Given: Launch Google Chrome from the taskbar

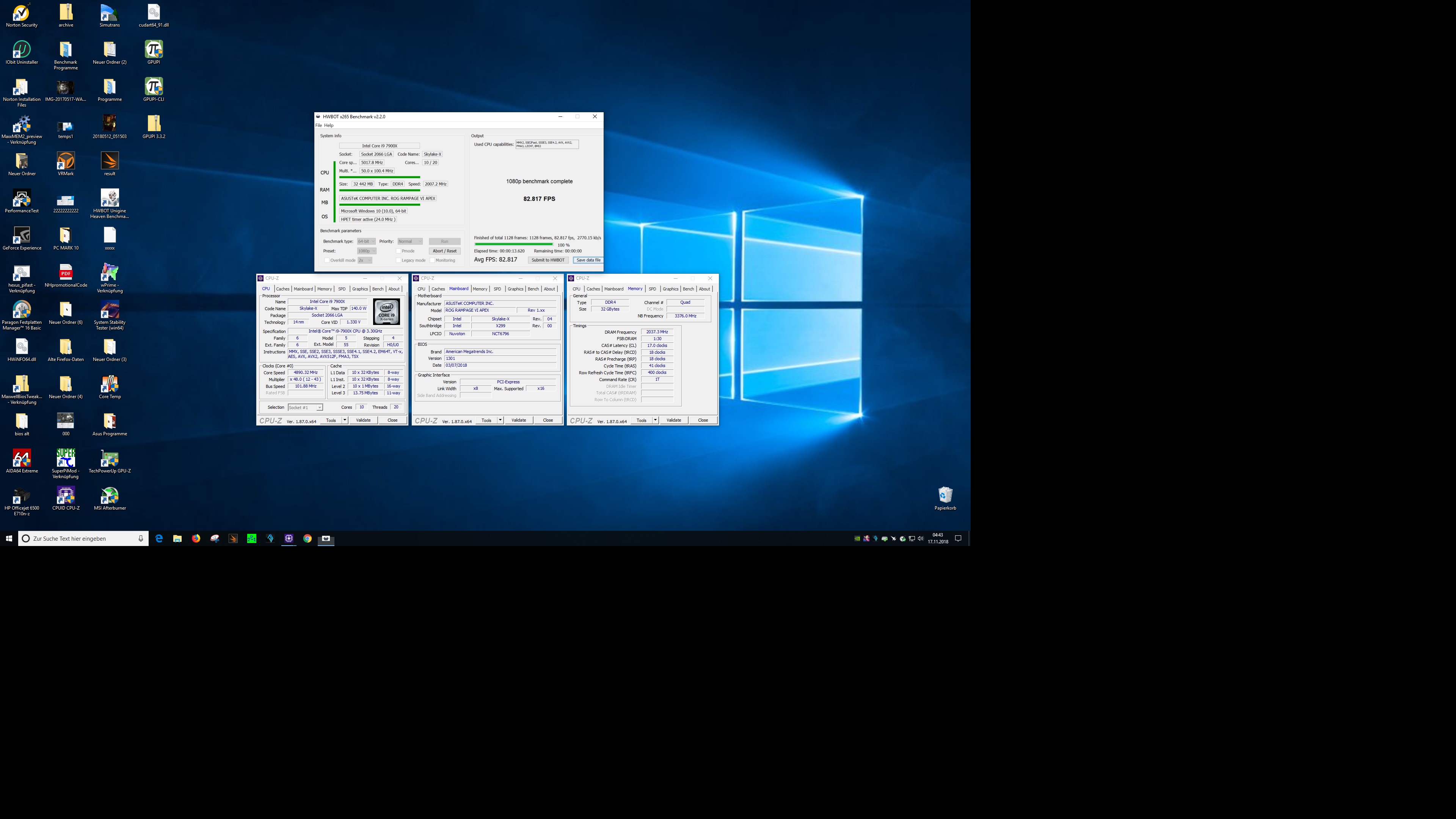Looking at the screenshot, I should click(x=308, y=539).
